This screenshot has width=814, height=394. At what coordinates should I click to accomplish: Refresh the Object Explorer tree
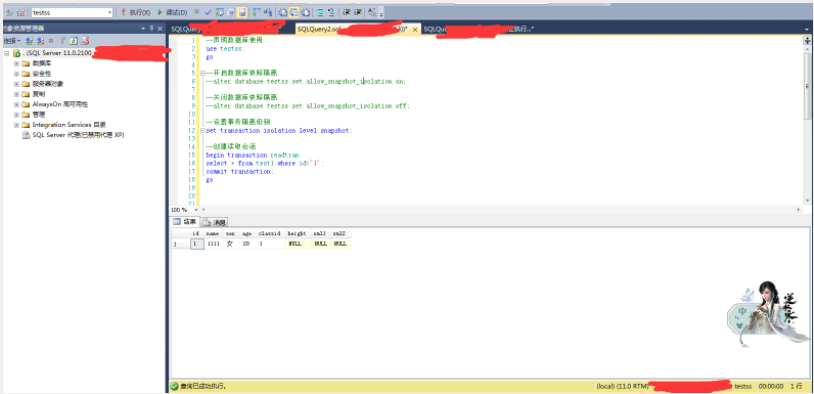click(74, 40)
